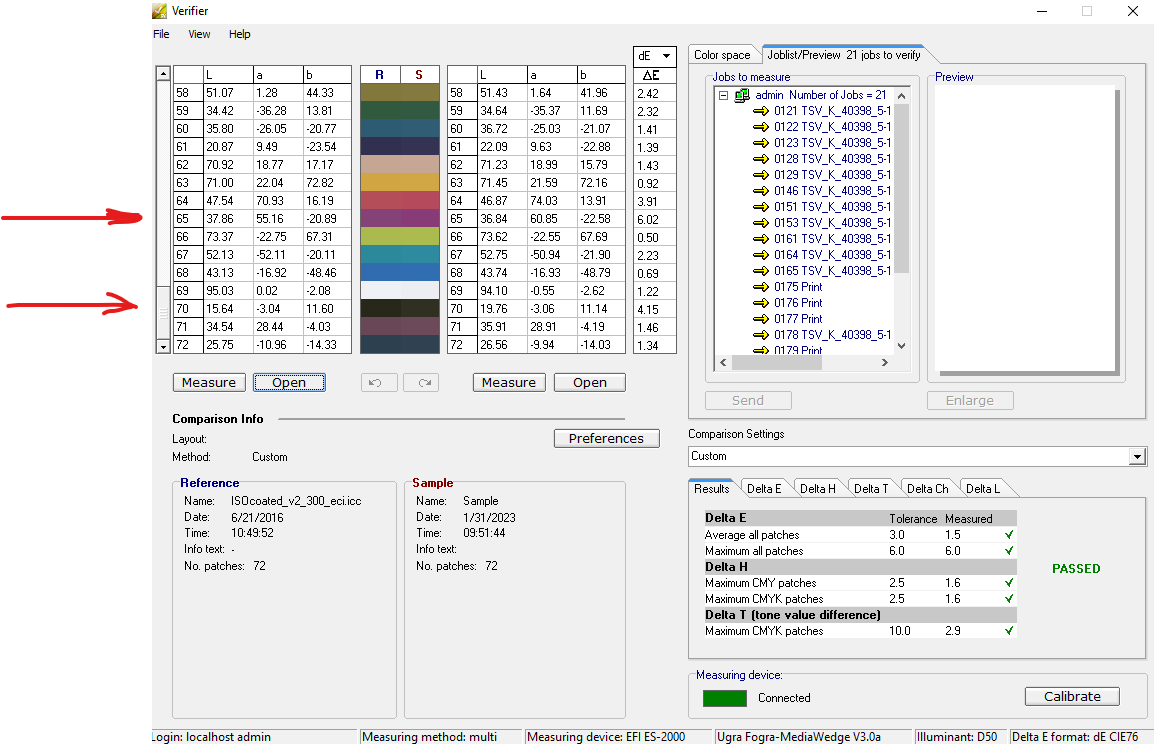The width and height of the screenshot is (1154, 744).
Task: Click the Calibrate button
Action: coord(1072,696)
